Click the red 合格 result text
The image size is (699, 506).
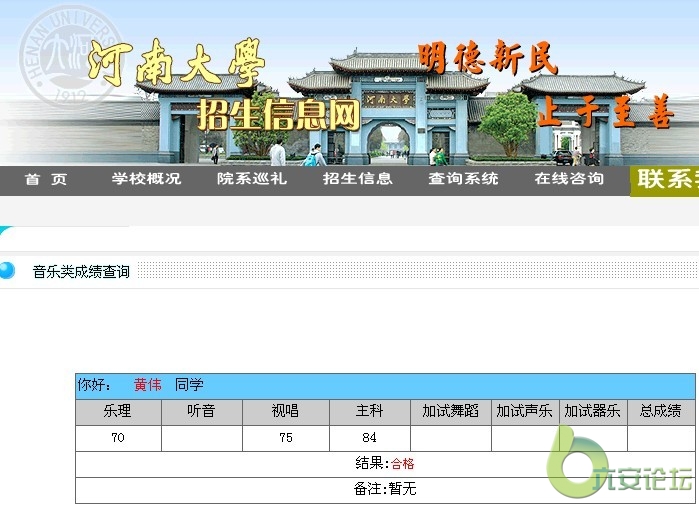coord(402,464)
